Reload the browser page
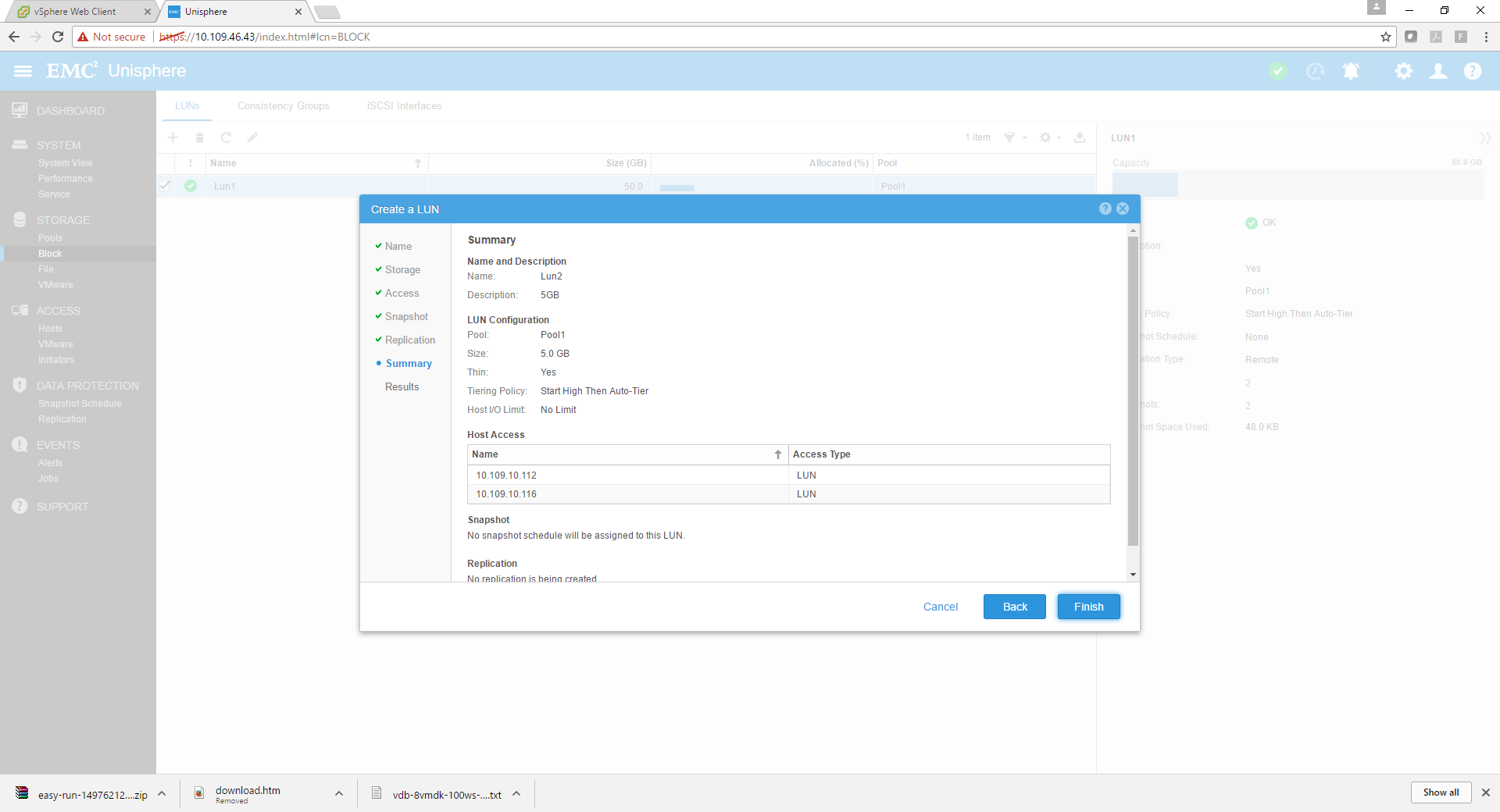The image size is (1500, 812). 58,37
